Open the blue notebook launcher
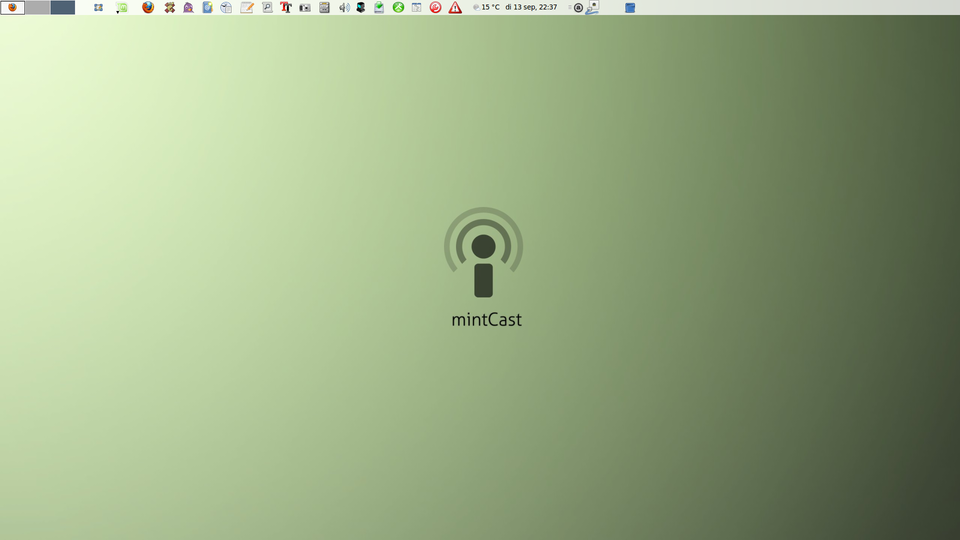The image size is (960, 540). tap(208, 7)
